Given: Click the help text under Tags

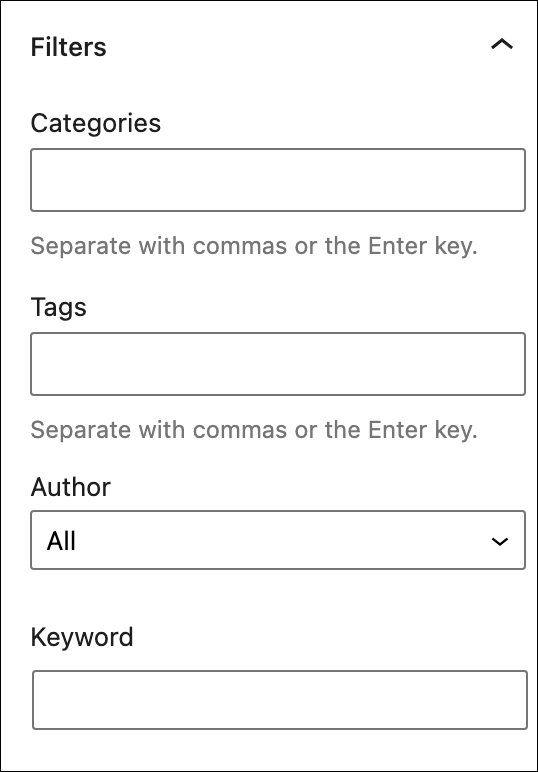Looking at the screenshot, I should click(254, 430).
